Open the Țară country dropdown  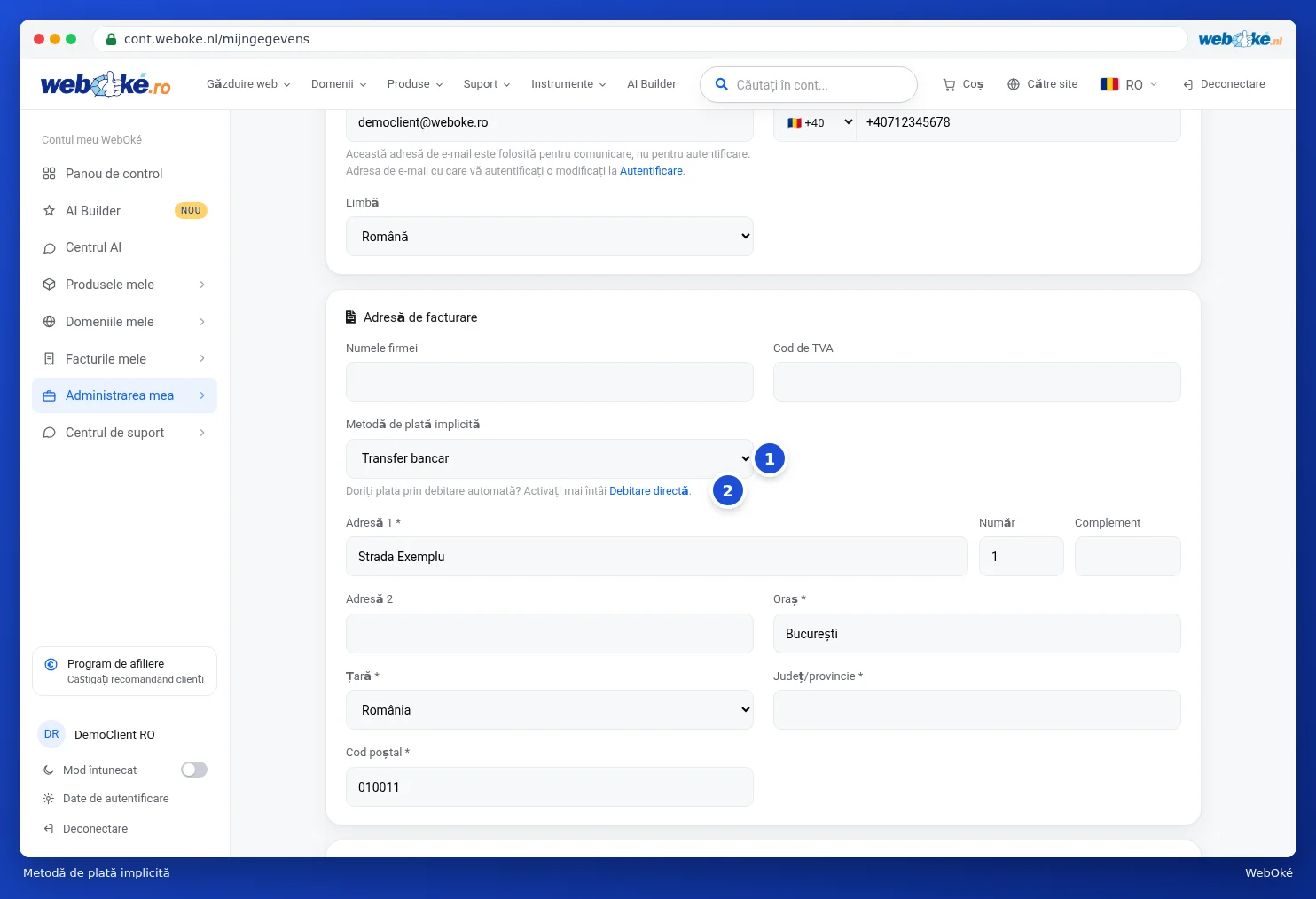(550, 710)
